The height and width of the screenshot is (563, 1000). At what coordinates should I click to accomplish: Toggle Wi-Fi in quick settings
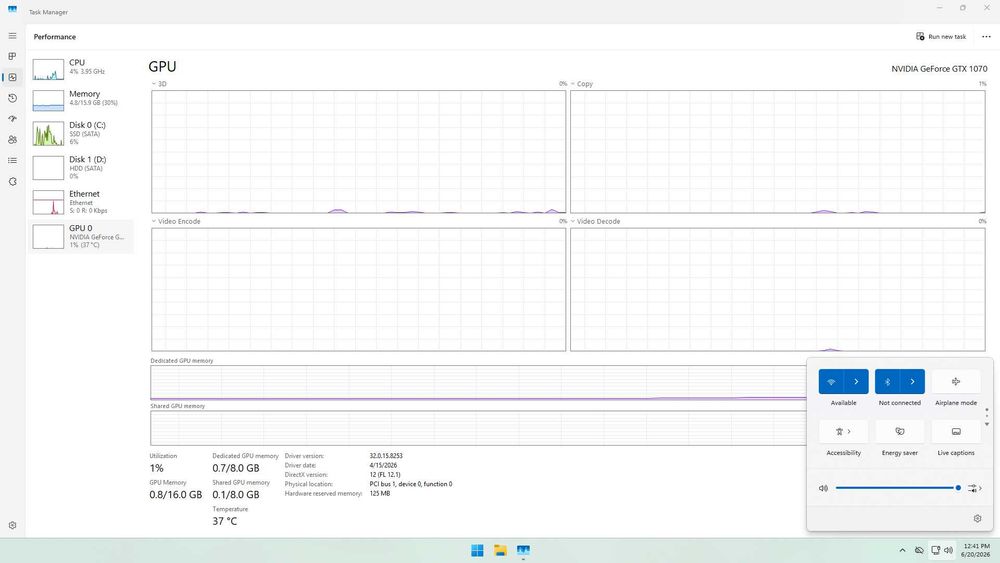(831, 381)
